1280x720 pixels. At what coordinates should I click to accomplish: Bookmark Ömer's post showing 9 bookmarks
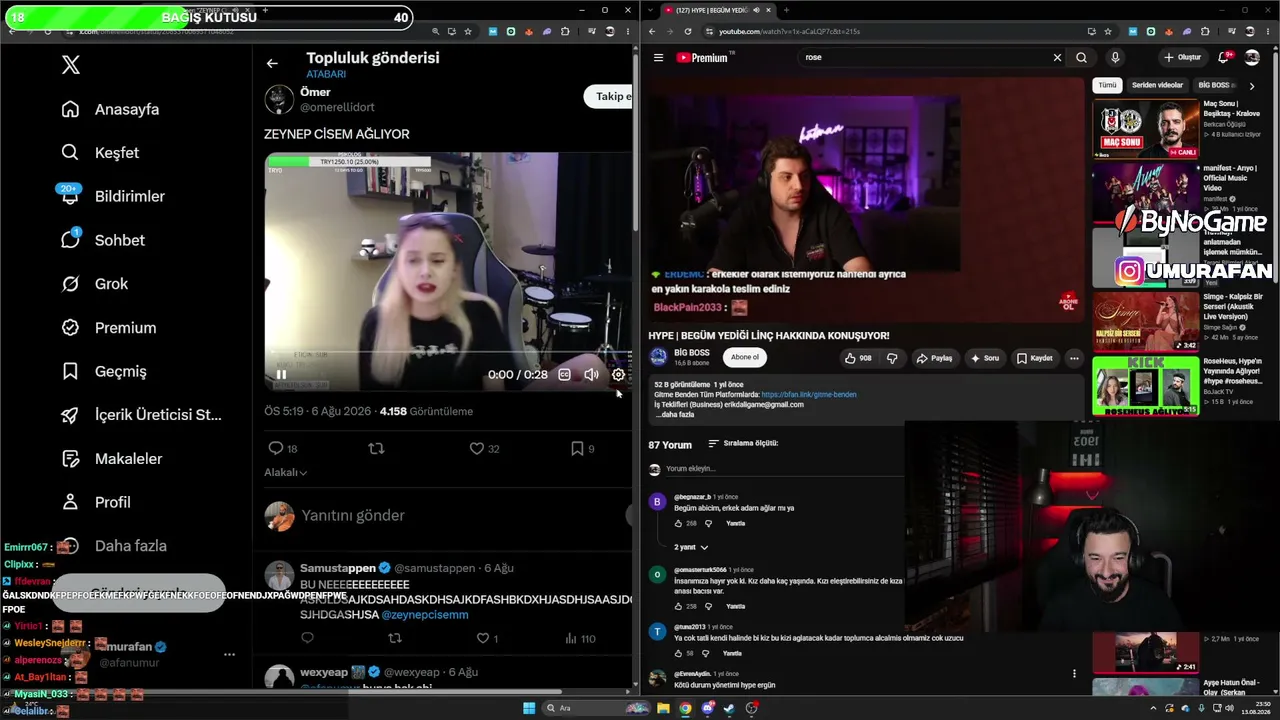[577, 449]
